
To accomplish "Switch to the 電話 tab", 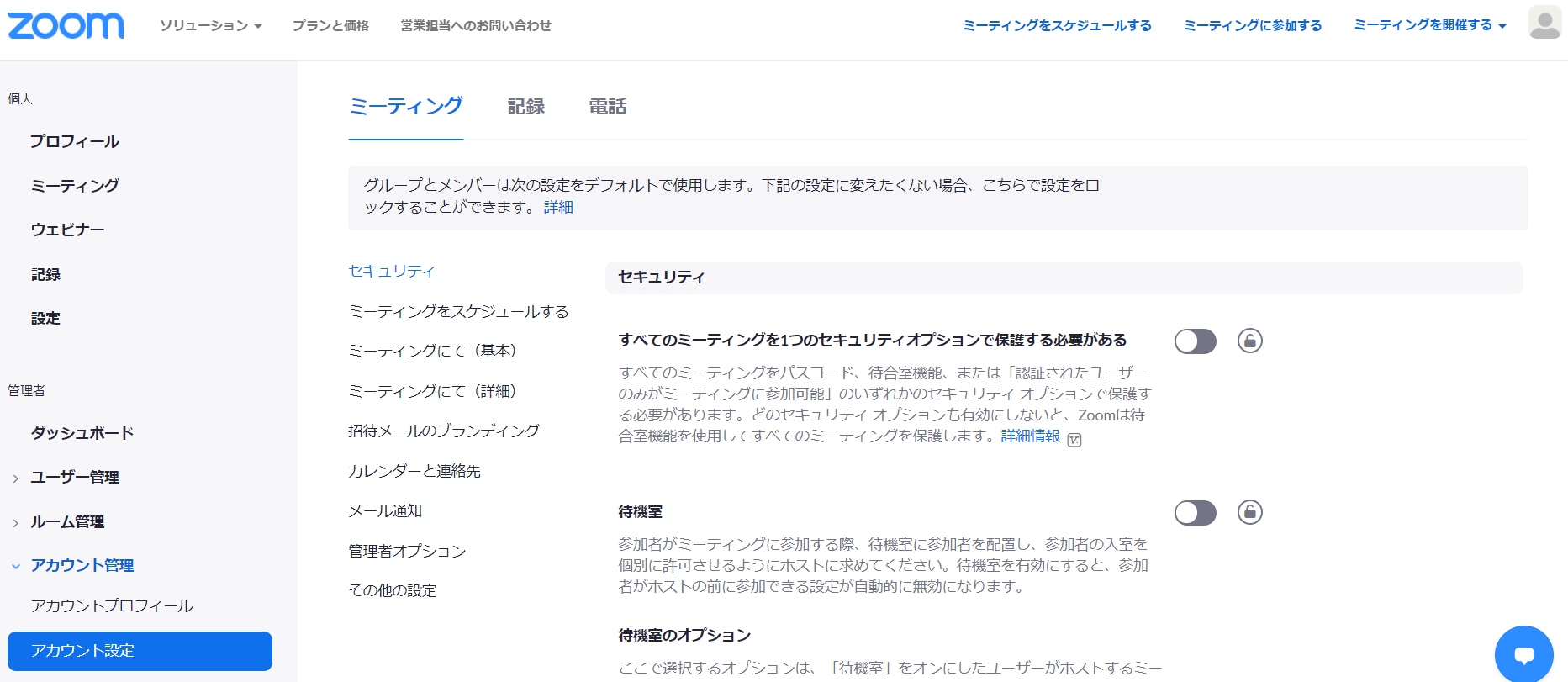I will coord(608,107).
